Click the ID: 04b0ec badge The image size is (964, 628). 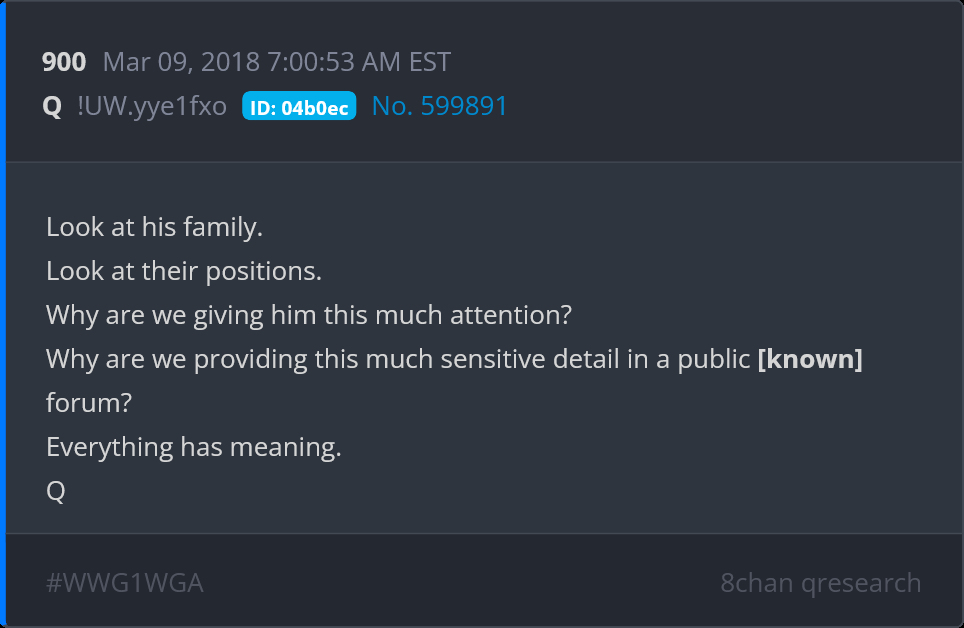[299, 107]
